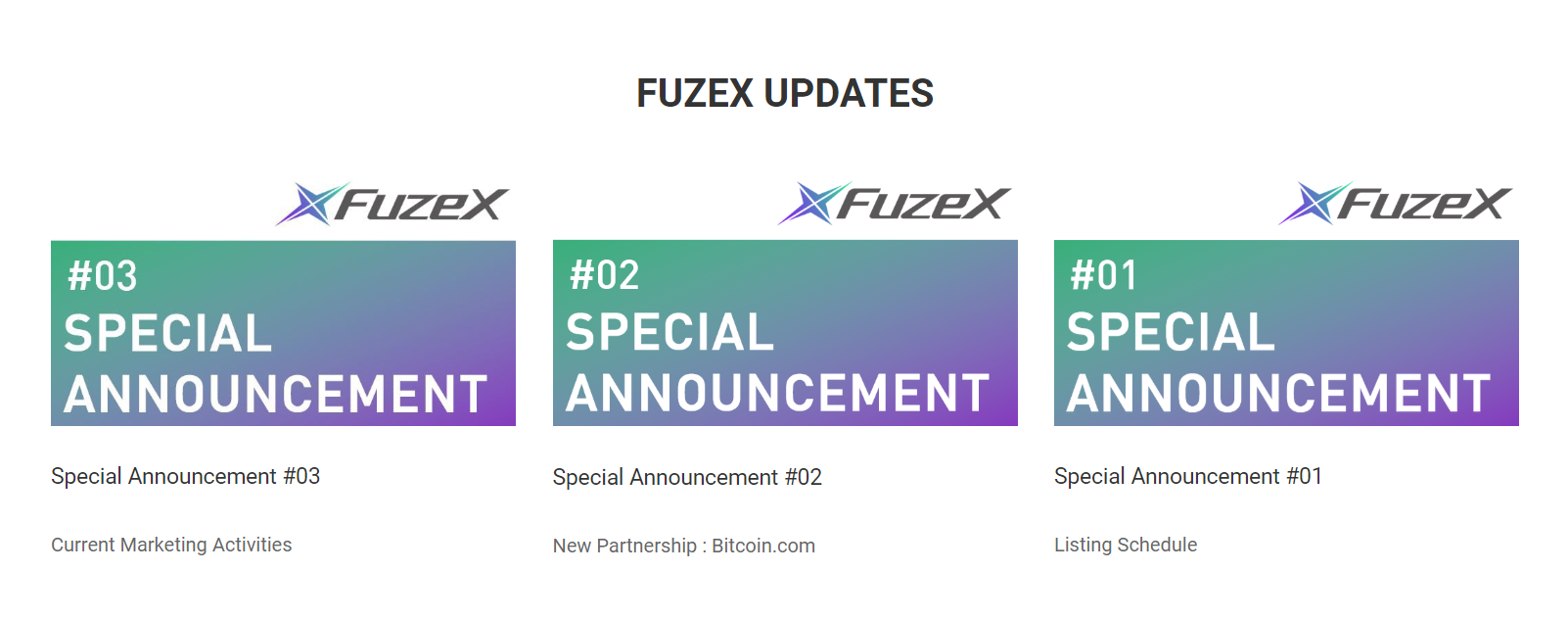Click the FuzeX wordmark above the #03 banner

click(422, 205)
